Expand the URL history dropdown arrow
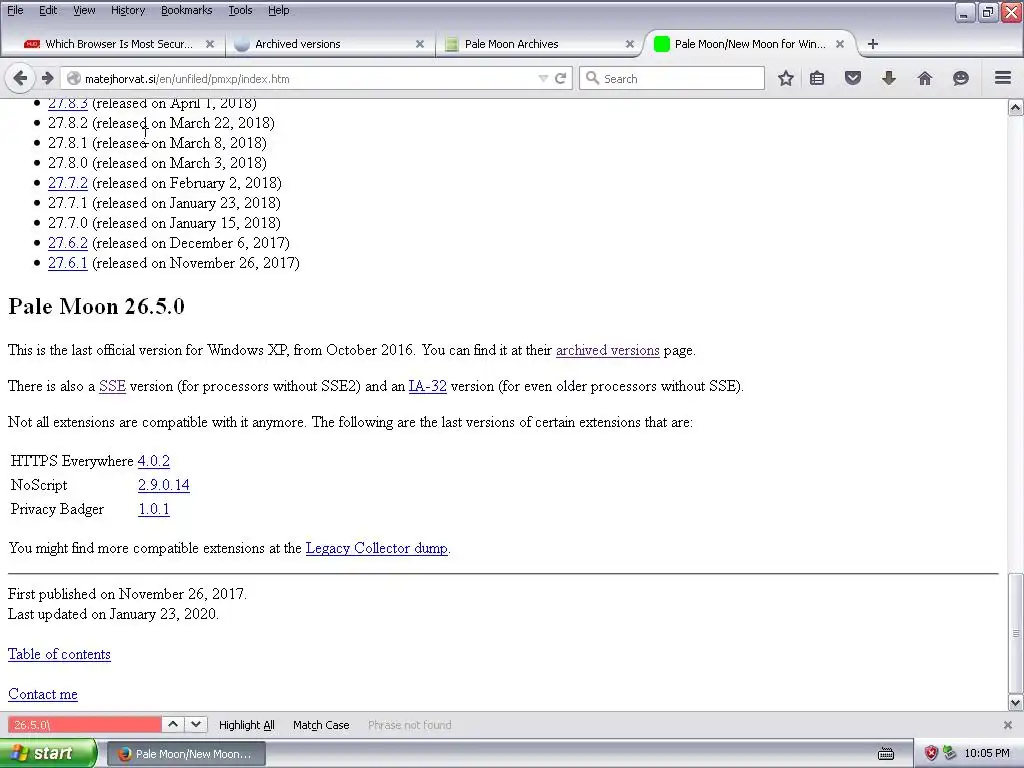The image size is (1024, 768). [543, 78]
